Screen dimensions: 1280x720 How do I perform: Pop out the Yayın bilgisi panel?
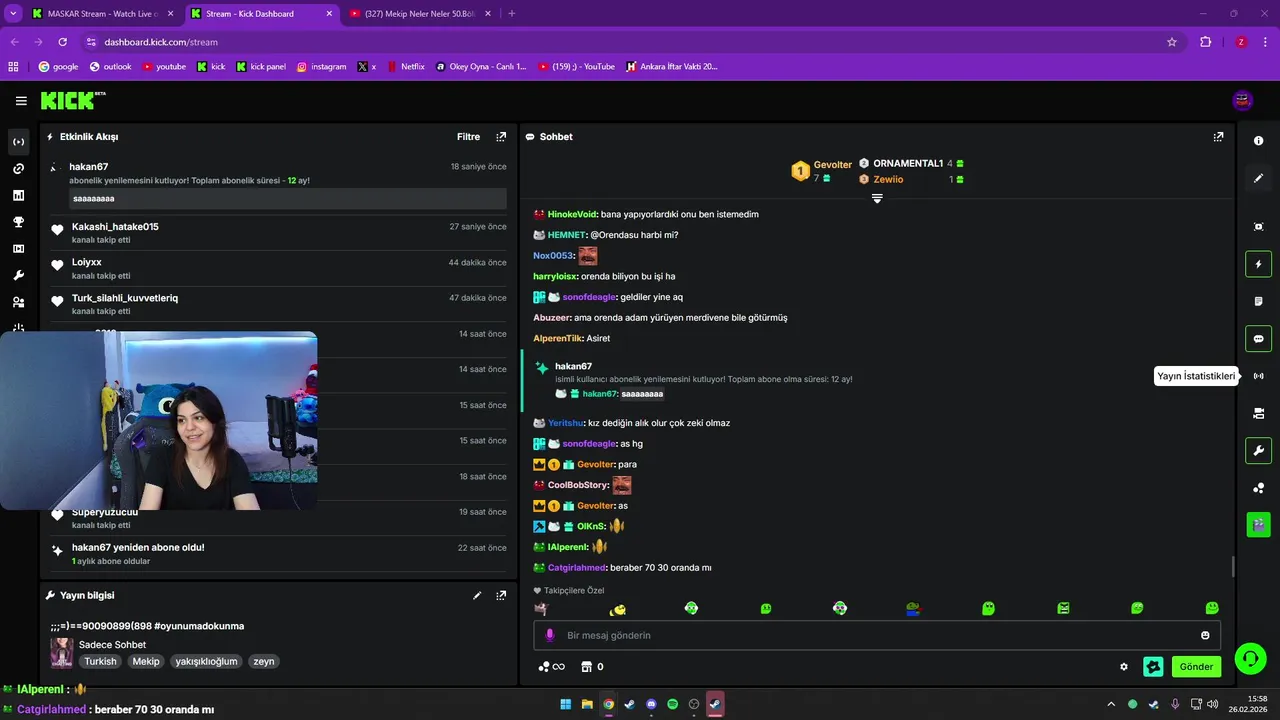point(501,595)
